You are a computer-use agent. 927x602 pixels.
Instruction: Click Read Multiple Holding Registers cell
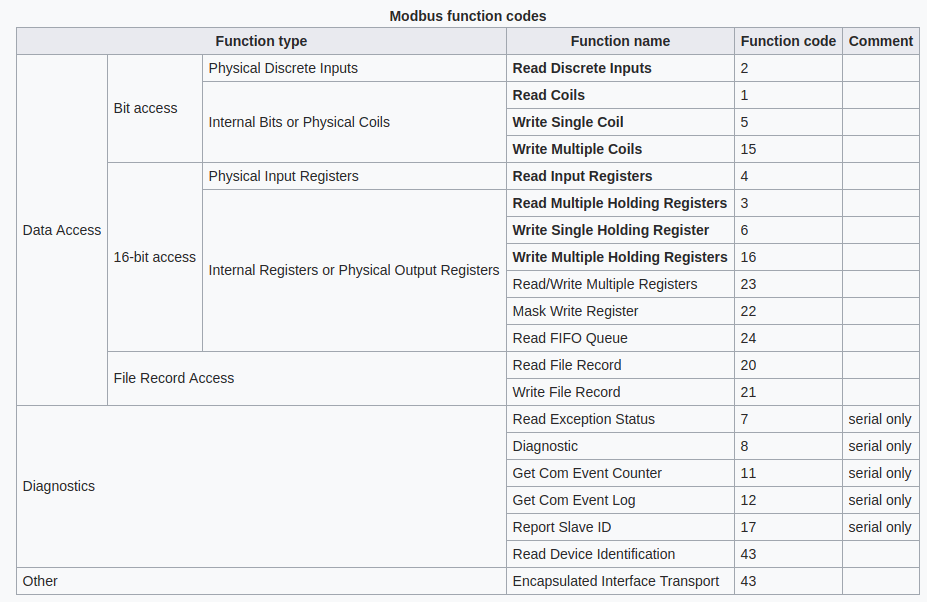pos(619,203)
